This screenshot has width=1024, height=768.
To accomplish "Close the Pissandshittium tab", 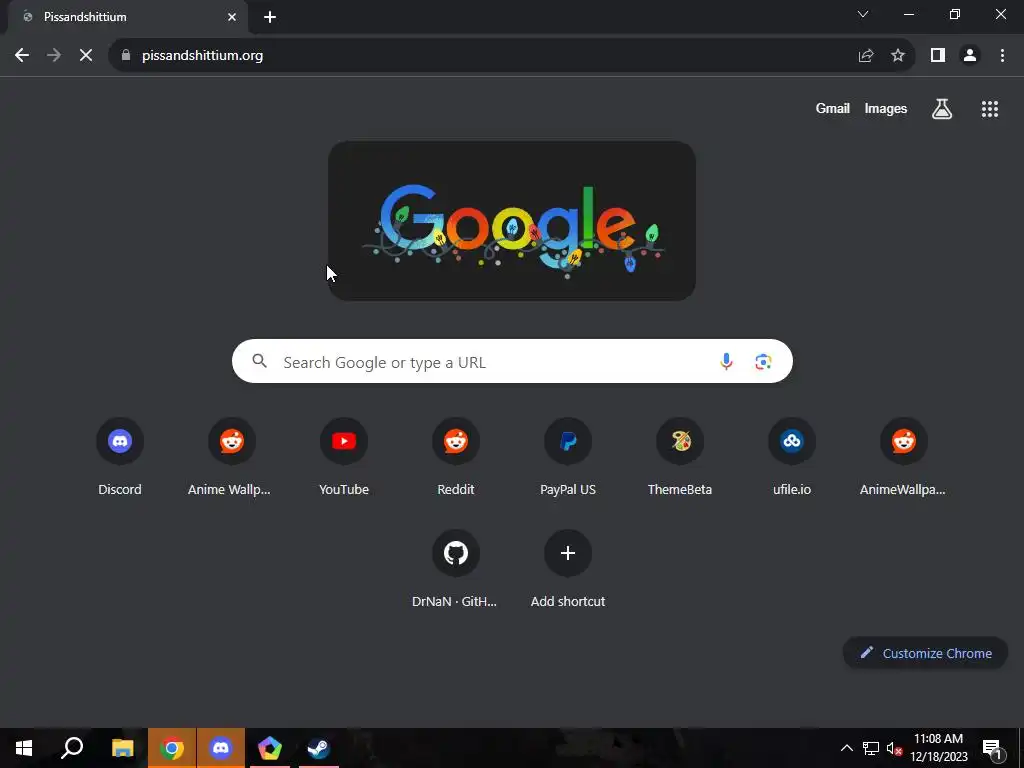I will pyautogui.click(x=232, y=17).
